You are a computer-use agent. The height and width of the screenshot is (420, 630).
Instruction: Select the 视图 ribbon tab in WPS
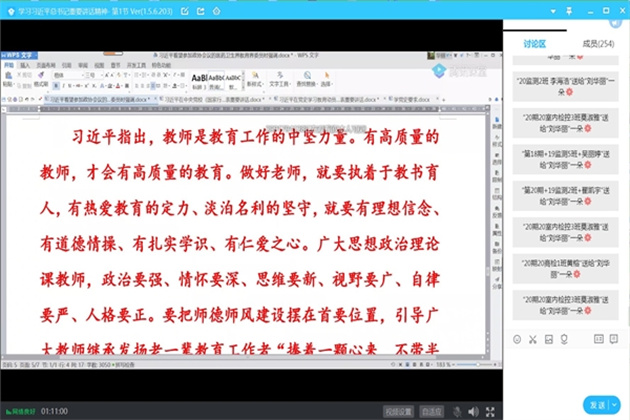coord(99,65)
